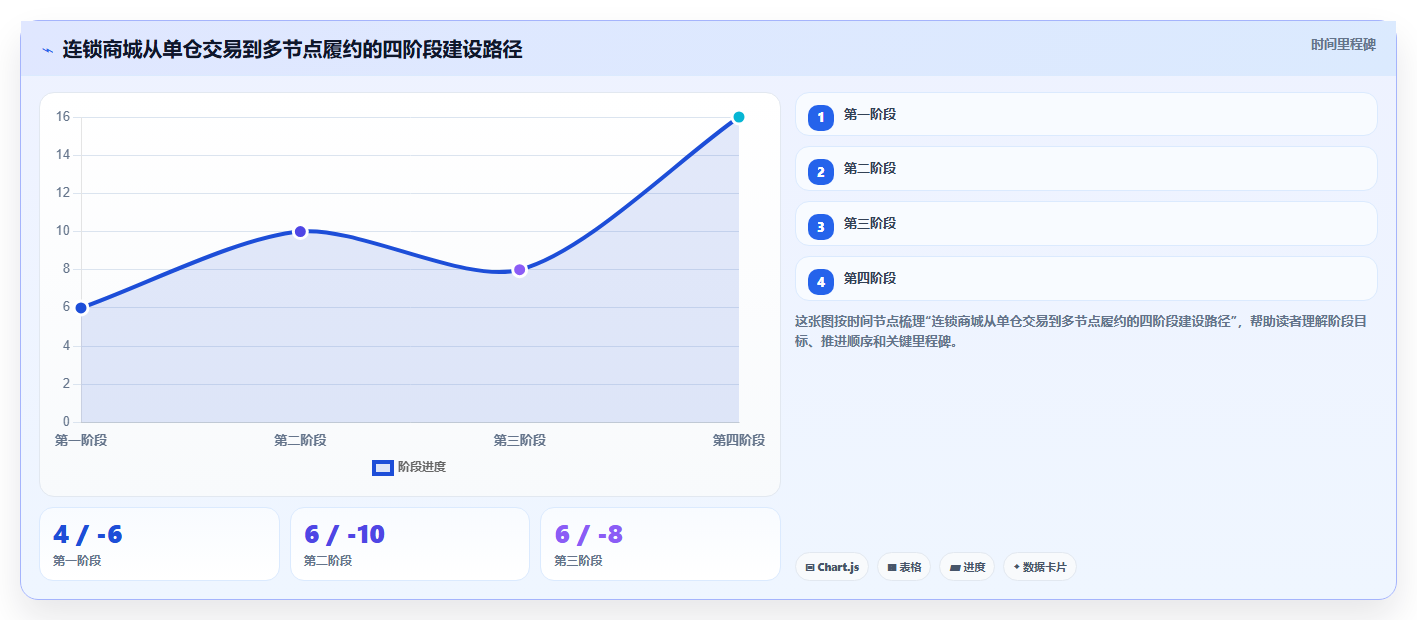1417x620 pixels.
Task: Click the icon in the 进度 tag
Action: pyautogui.click(x=955, y=567)
